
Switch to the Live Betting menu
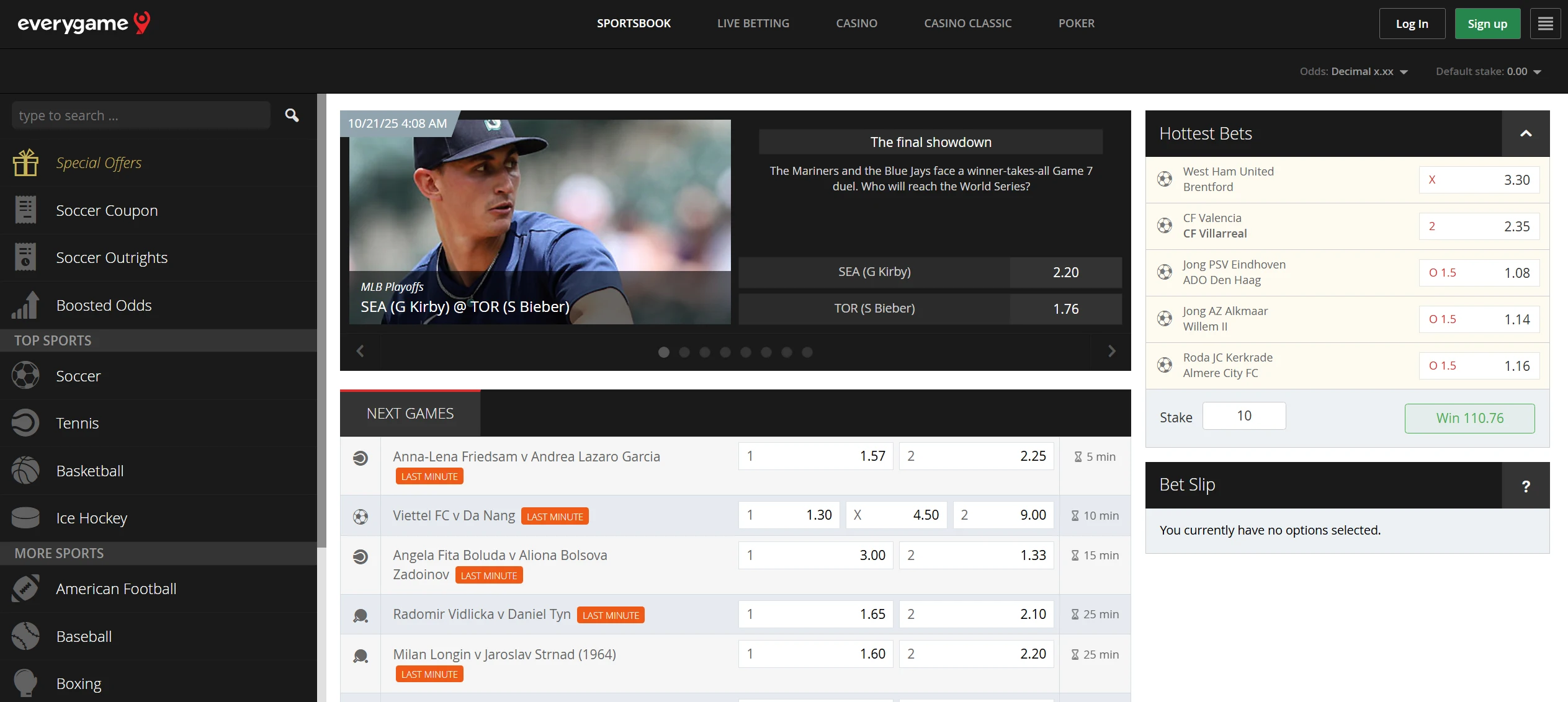tap(753, 24)
